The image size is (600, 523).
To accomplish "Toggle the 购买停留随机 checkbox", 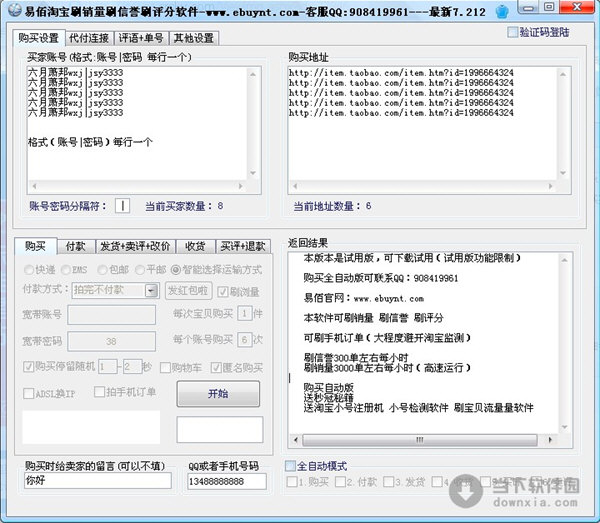I will tap(29, 367).
